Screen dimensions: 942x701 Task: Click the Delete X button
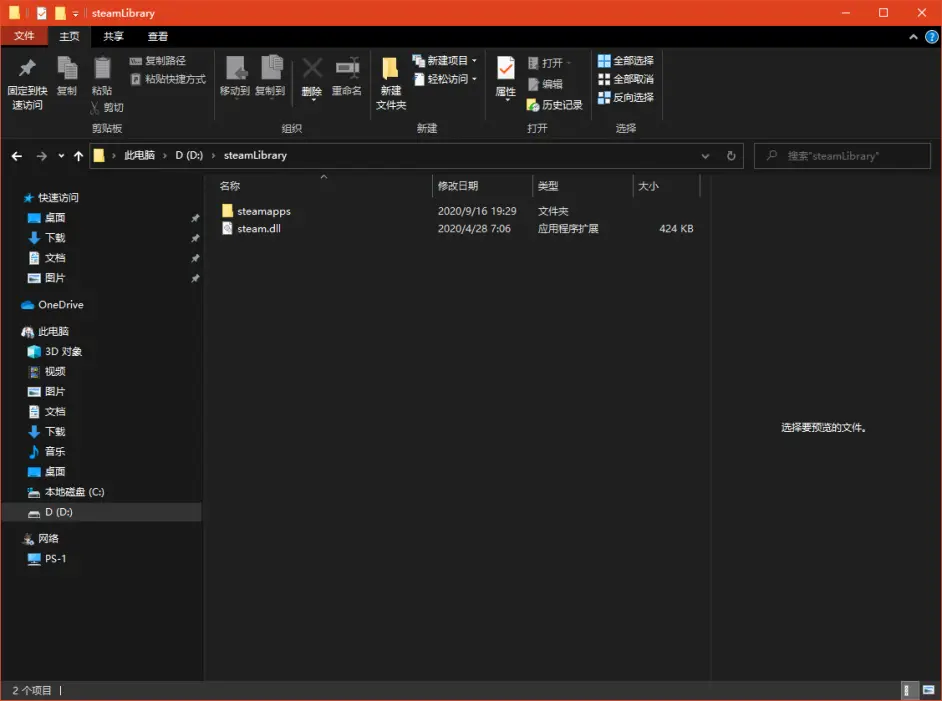[312, 78]
